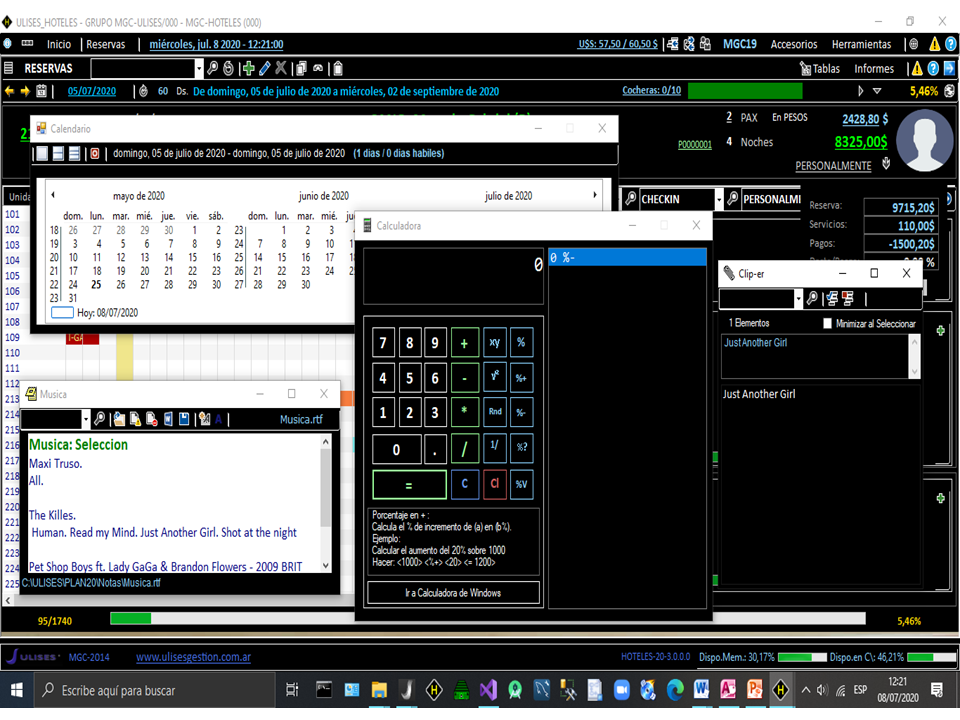The image size is (960, 720).
Task: Open the CHECKIN dropdown
Action: coord(718,200)
